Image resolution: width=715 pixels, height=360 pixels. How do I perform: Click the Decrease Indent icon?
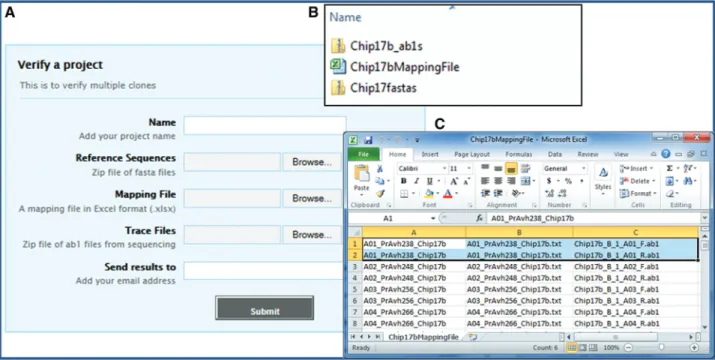click(485, 194)
